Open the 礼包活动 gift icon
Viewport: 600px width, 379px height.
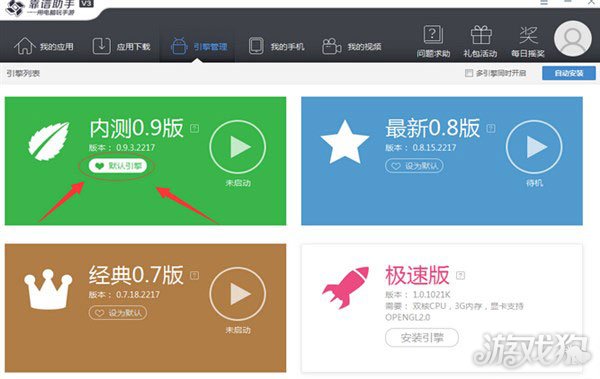click(x=481, y=41)
